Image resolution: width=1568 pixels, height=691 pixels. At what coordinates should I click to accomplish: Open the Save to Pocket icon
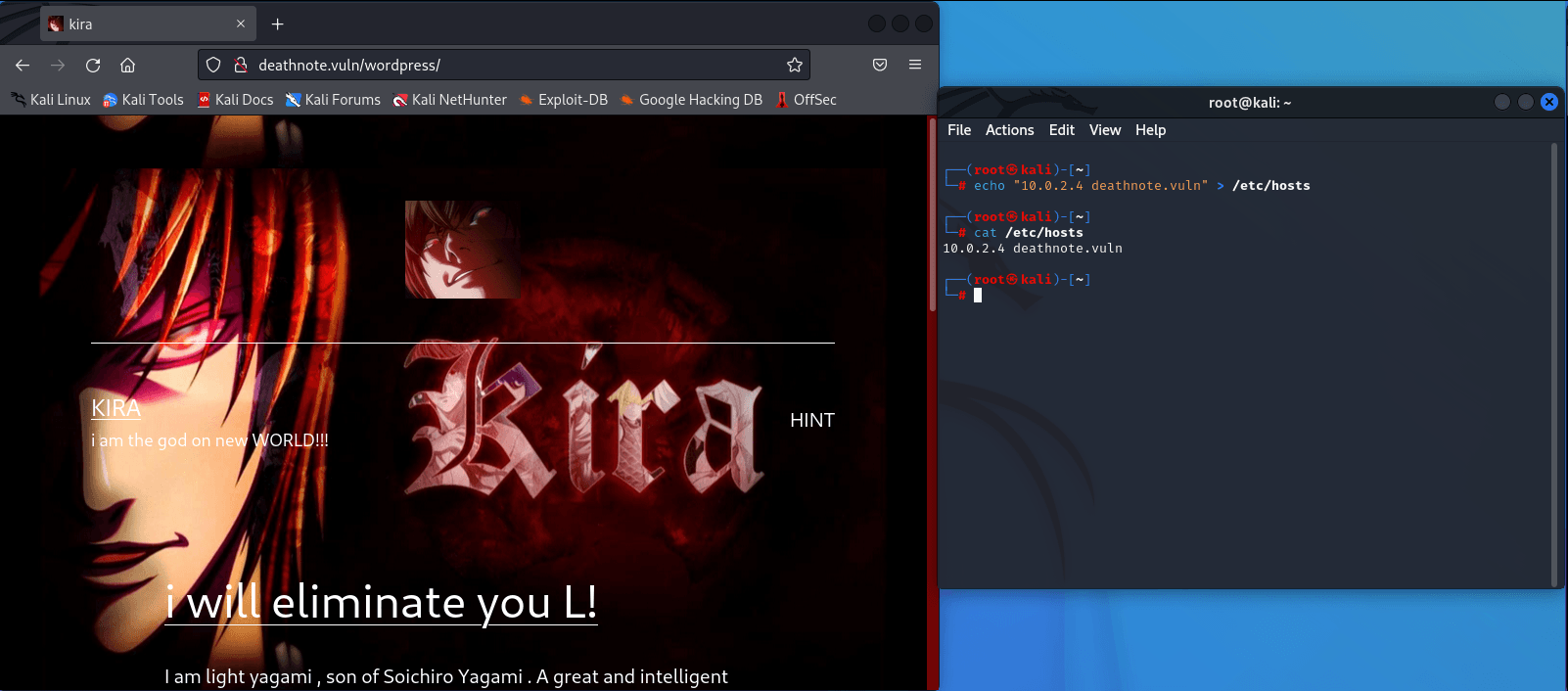pyautogui.click(x=880, y=65)
